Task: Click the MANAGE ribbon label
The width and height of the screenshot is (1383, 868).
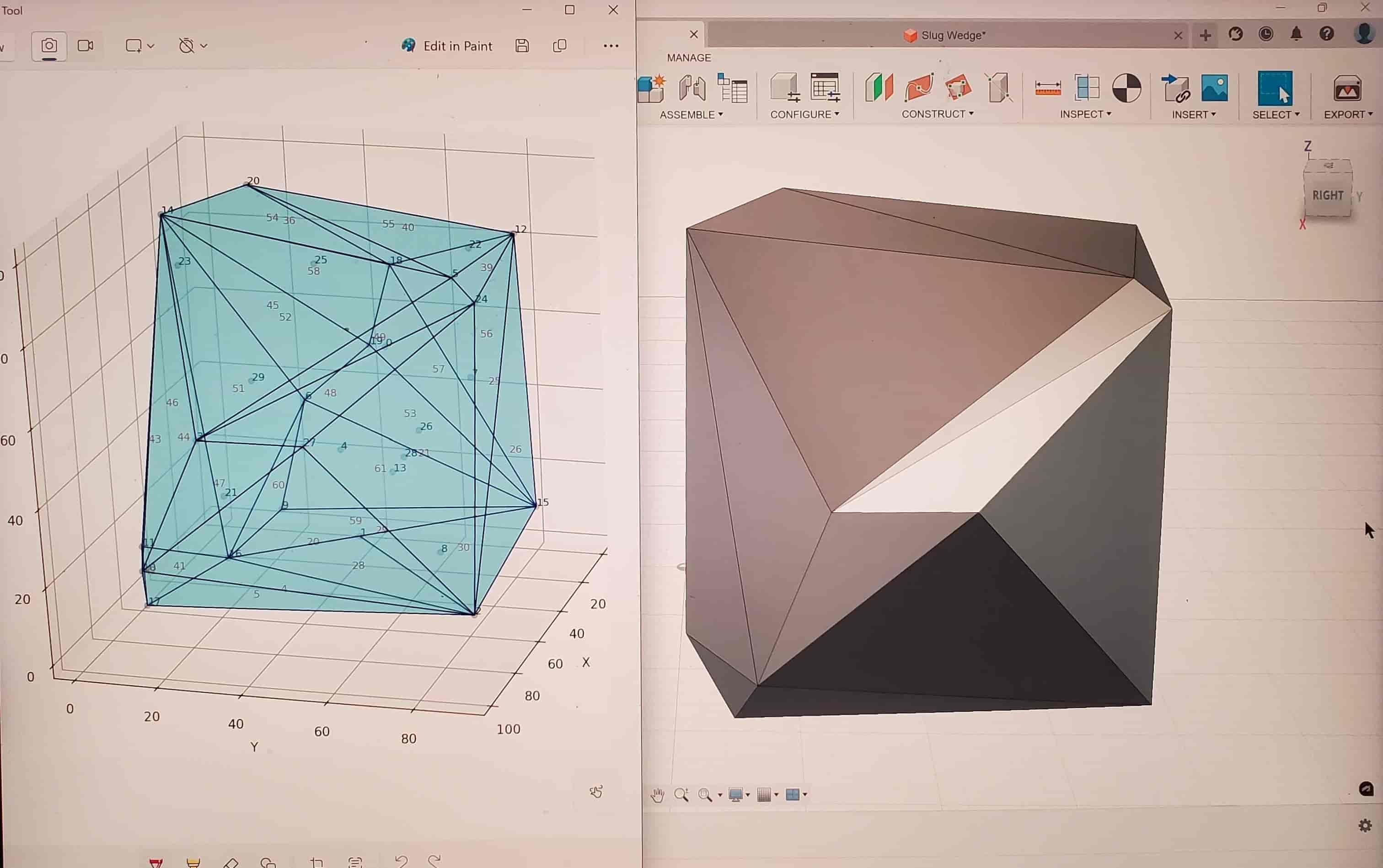Action: click(x=689, y=58)
